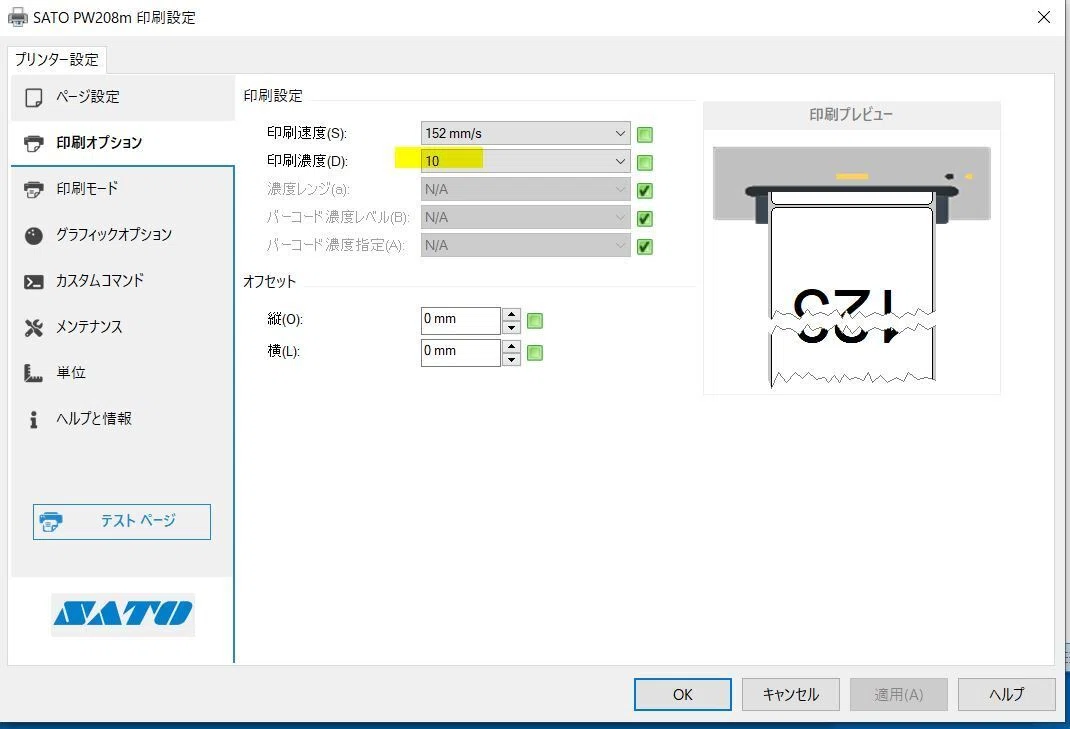Show ヘルプと情報 page
The height and width of the screenshot is (729, 1070).
(123, 418)
